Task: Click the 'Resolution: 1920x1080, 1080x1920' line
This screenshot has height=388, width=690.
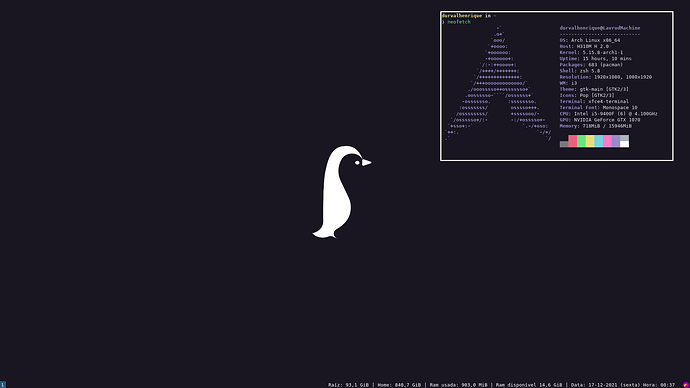Action: pyautogui.click(x=606, y=77)
